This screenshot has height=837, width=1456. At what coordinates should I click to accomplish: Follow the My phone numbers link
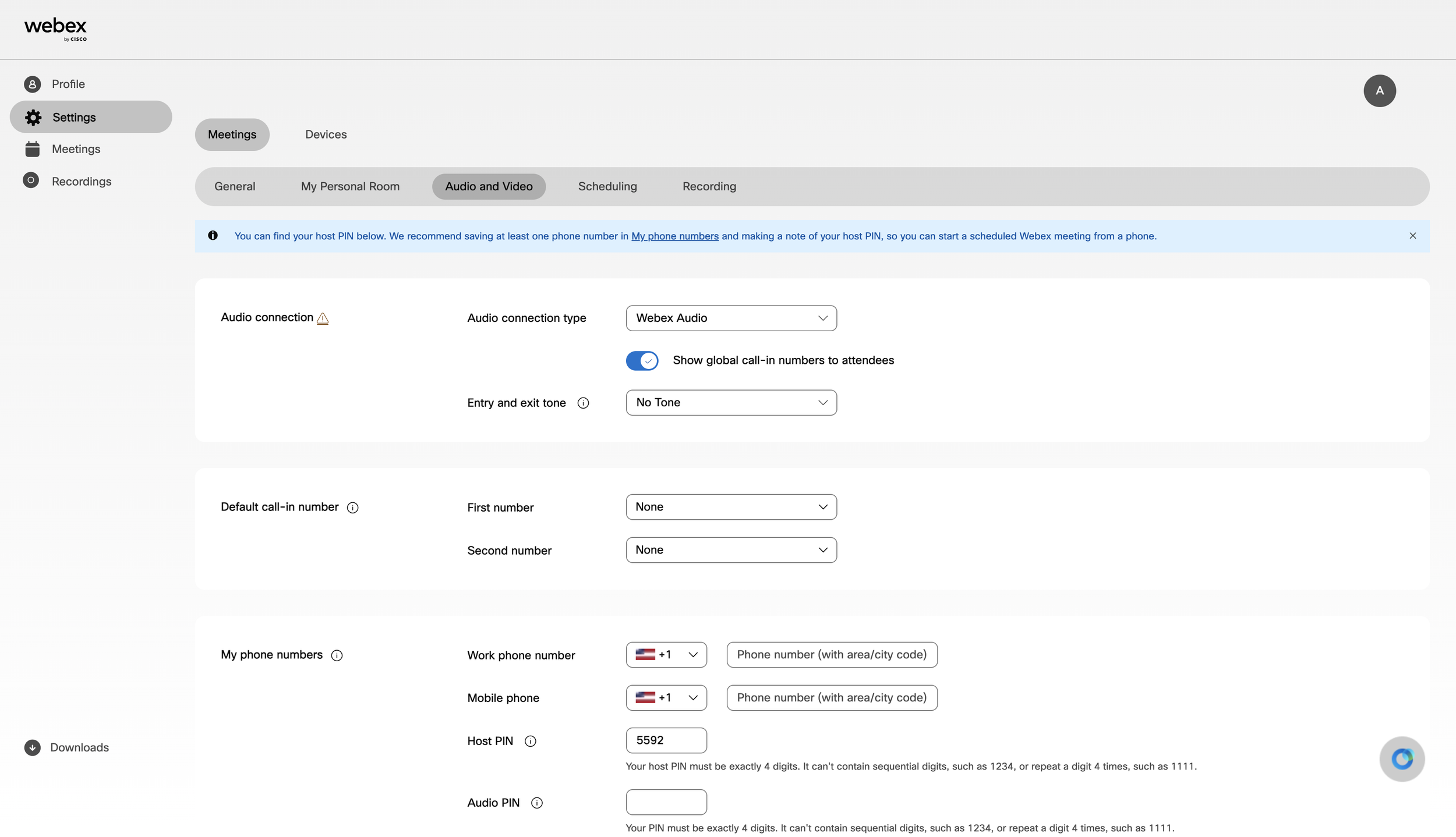tap(675, 236)
